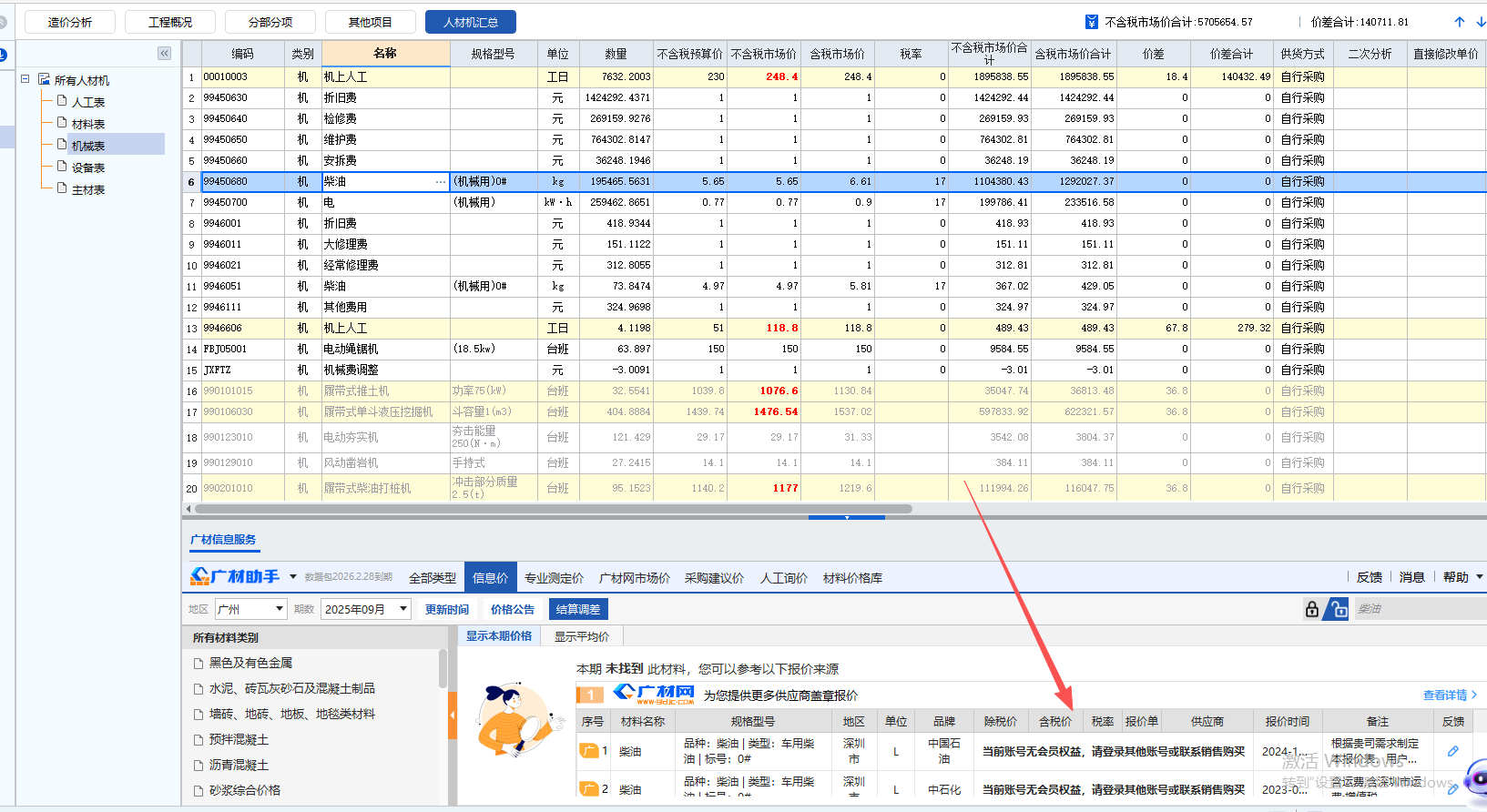Click the 名称 column header
This screenshot has height=812, width=1487.
click(x=386, y=54)
